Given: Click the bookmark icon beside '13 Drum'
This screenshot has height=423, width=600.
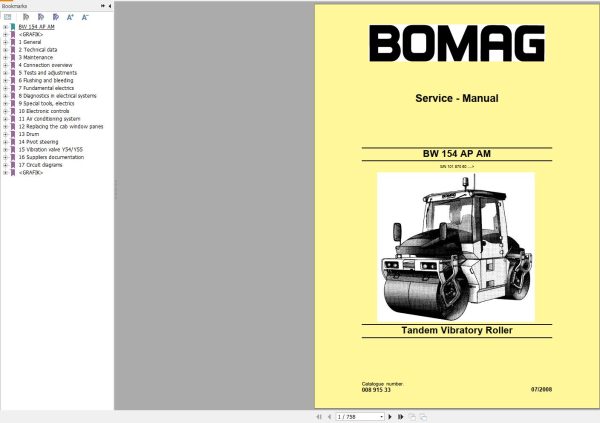Looking at the screenshot, I should (x=13, y=134).
